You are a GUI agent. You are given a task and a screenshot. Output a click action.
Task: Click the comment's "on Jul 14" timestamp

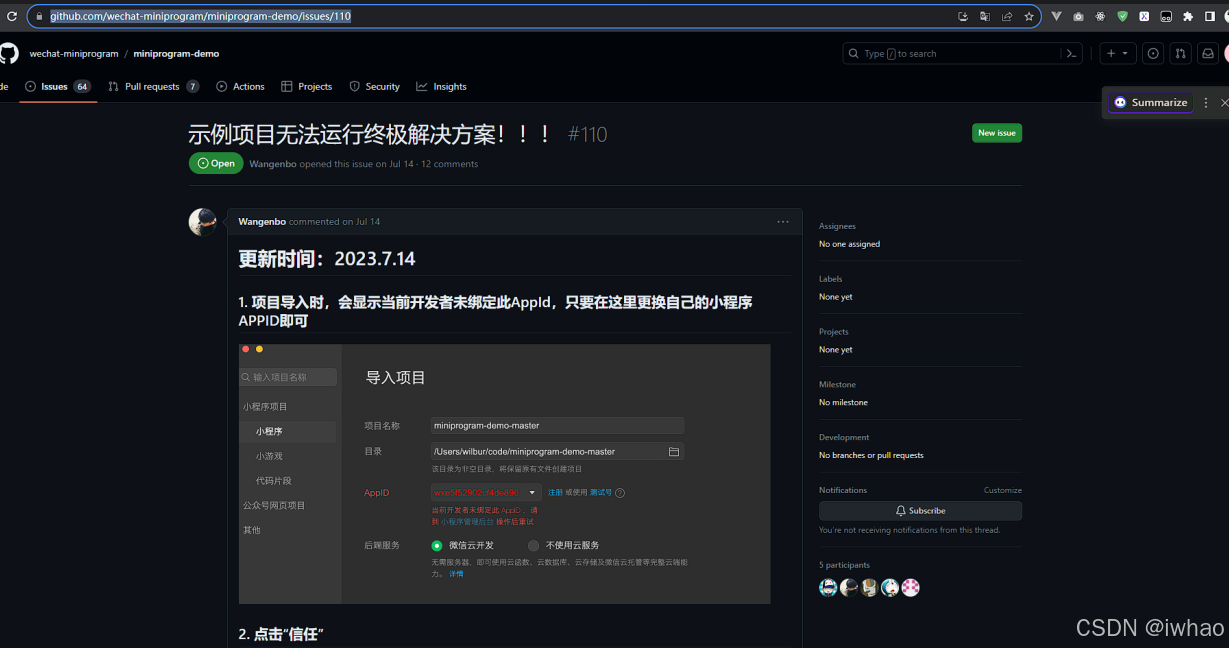tap(362, 222)
